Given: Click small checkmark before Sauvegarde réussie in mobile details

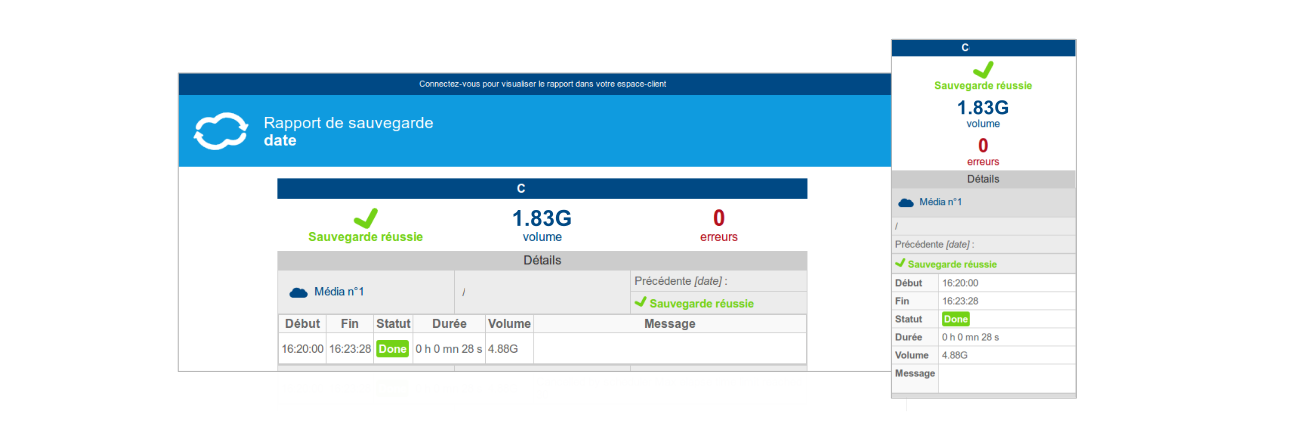Looking at the screenshot, I should pos(900,263).
